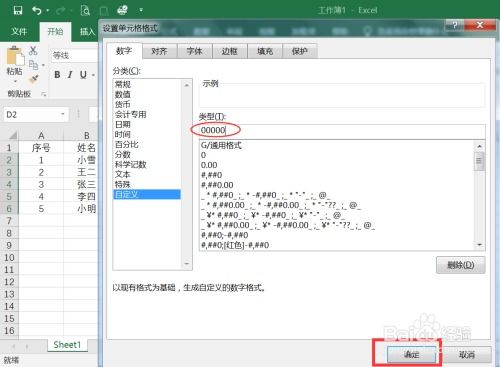
Task: Click the Print Preview icon
Action: point(85,10)
